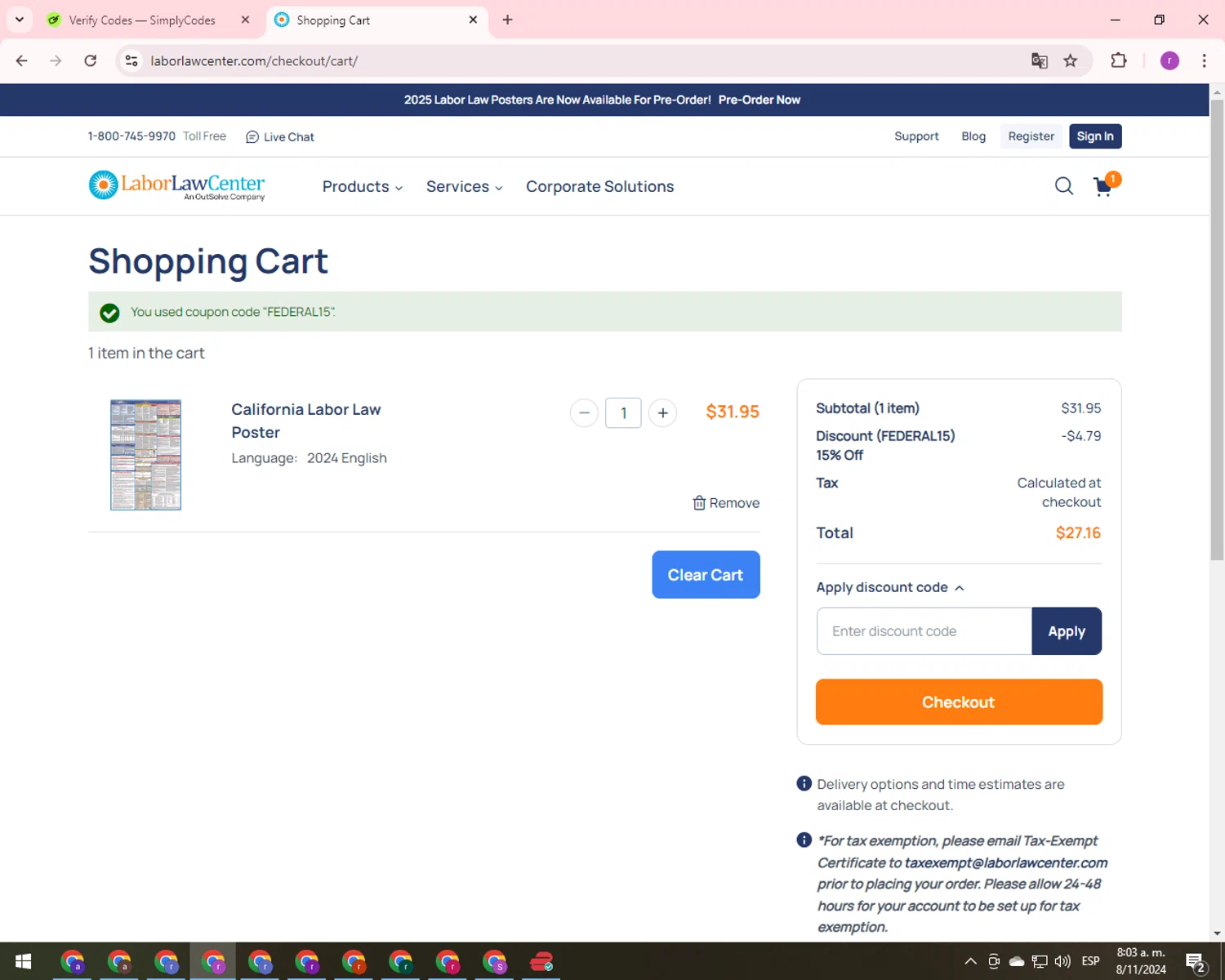Open the Blog link
Viewport: 1225px width, 980px height.
973,136
